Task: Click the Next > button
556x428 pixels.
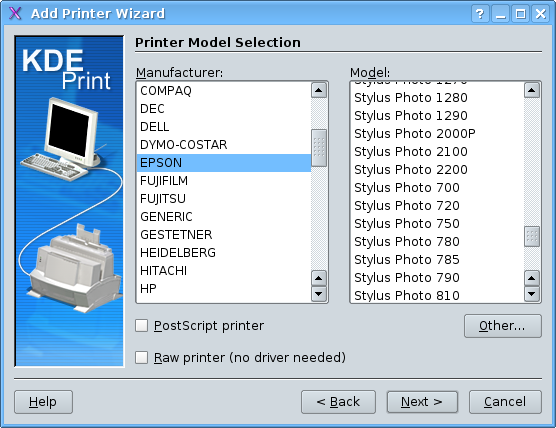Action: coord(422,402)
